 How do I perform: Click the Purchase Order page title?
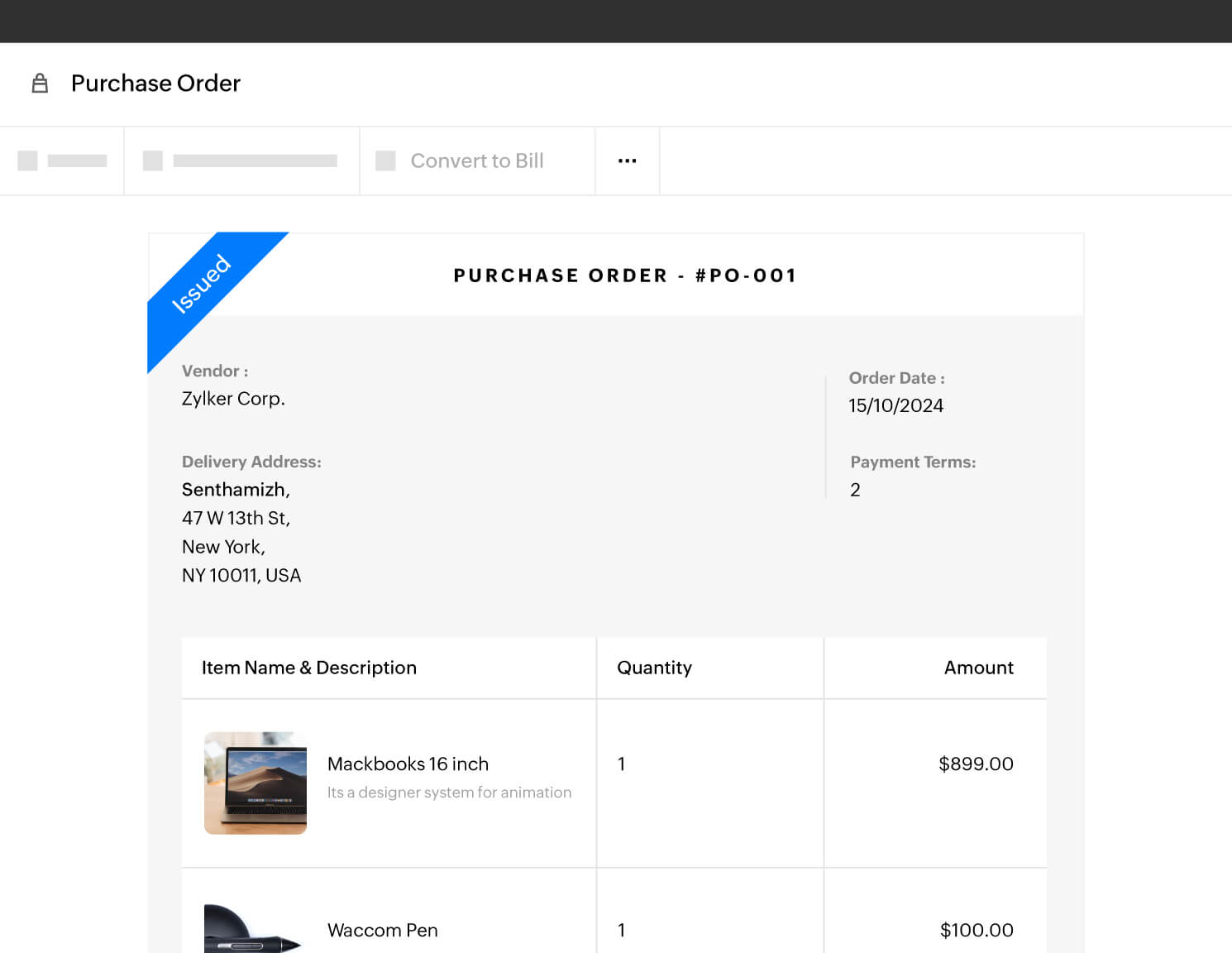[155, 83]
